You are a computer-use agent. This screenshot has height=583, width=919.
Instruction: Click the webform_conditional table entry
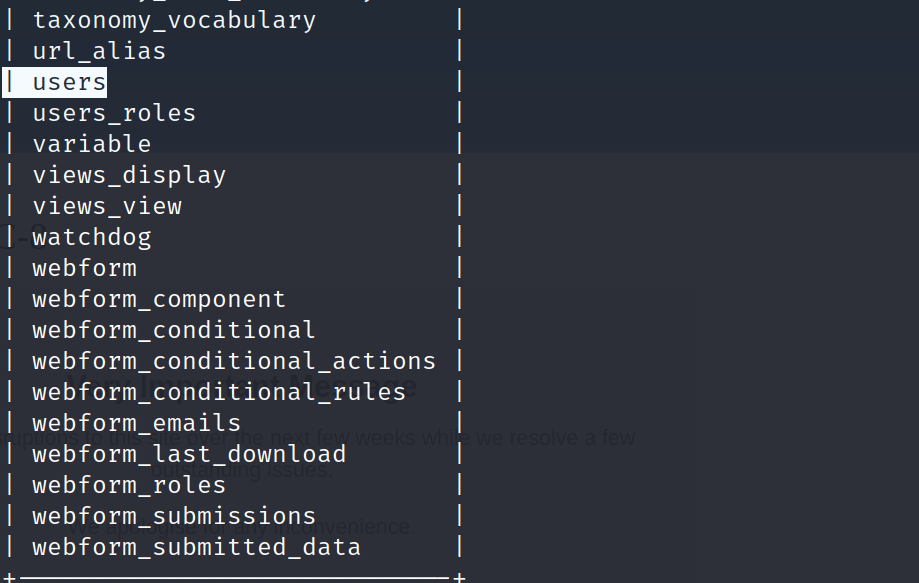[174, 330]
